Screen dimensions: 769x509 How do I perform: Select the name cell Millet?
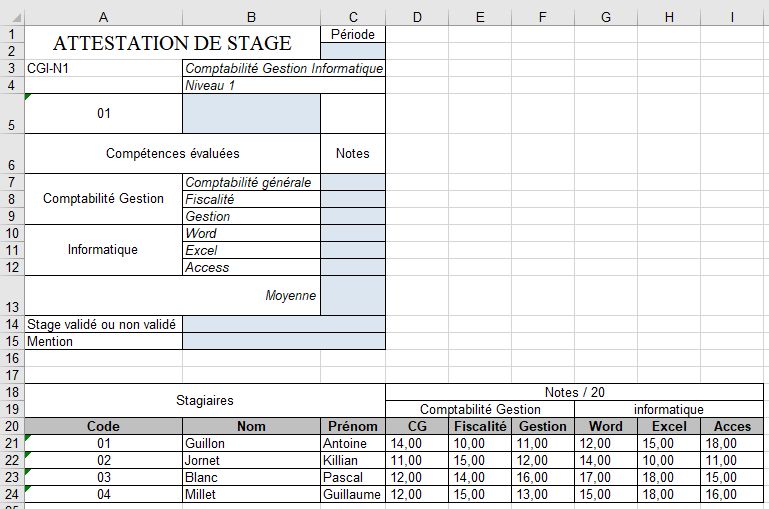[251, 494]
